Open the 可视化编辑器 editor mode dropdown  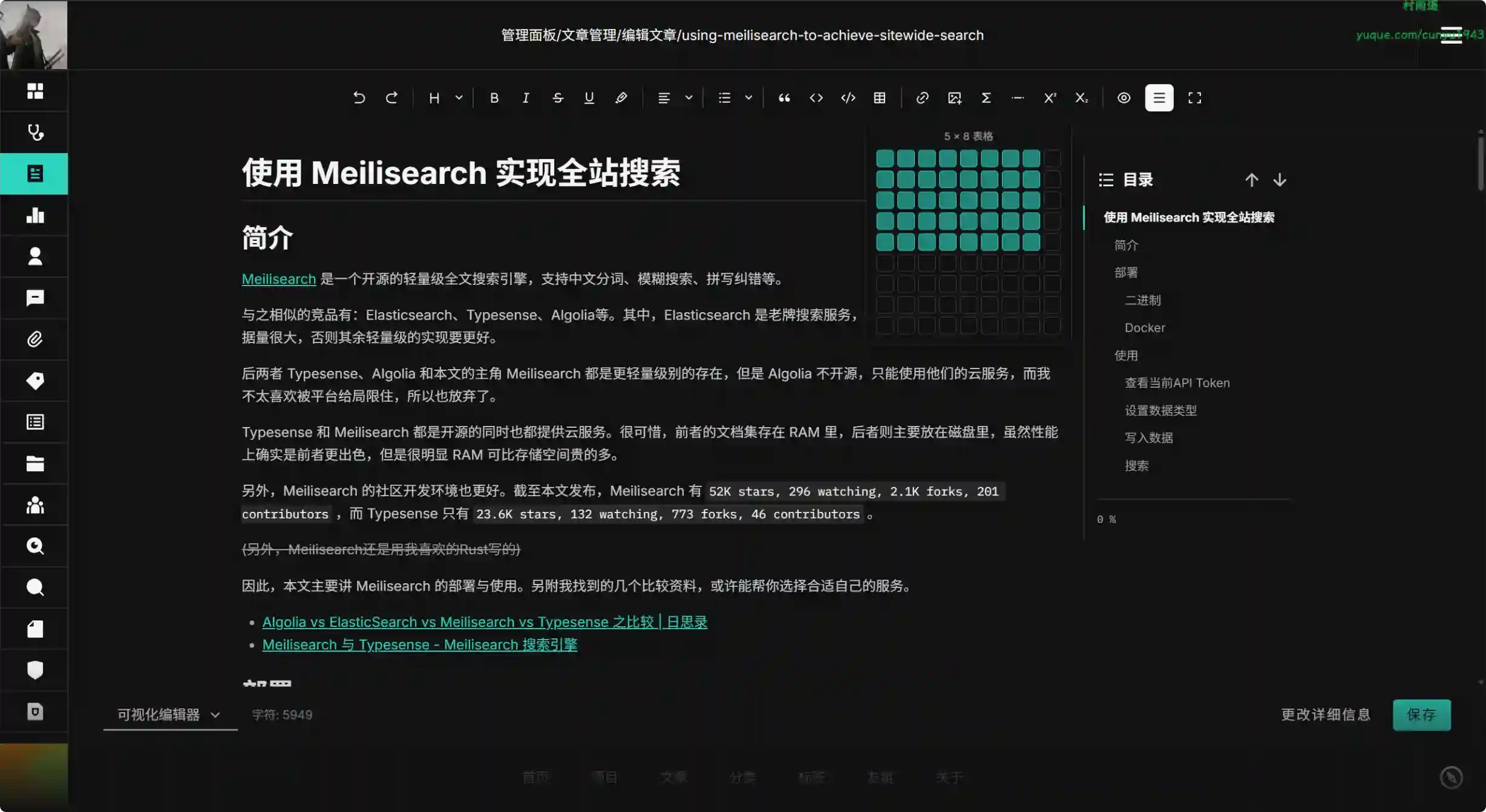coord(169,715)
